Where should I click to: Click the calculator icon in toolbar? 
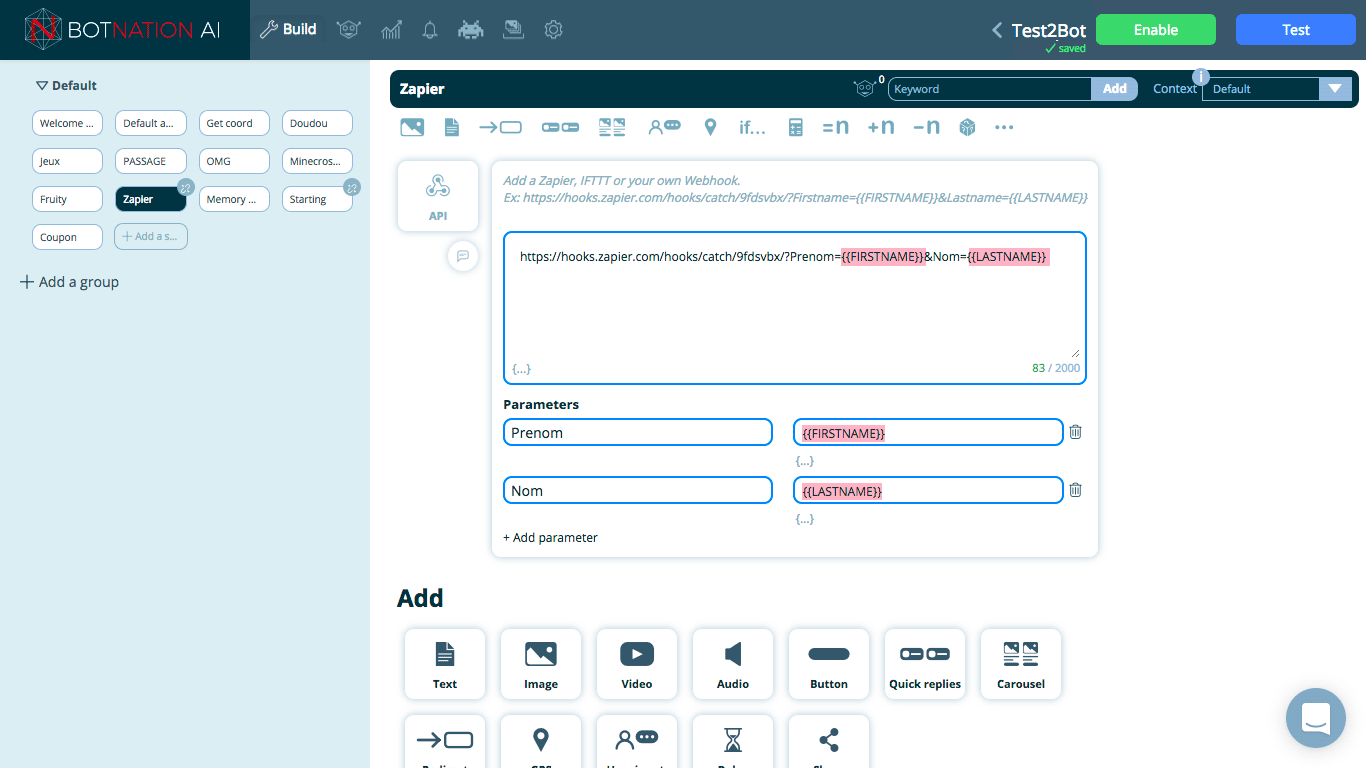pos(795,127)
